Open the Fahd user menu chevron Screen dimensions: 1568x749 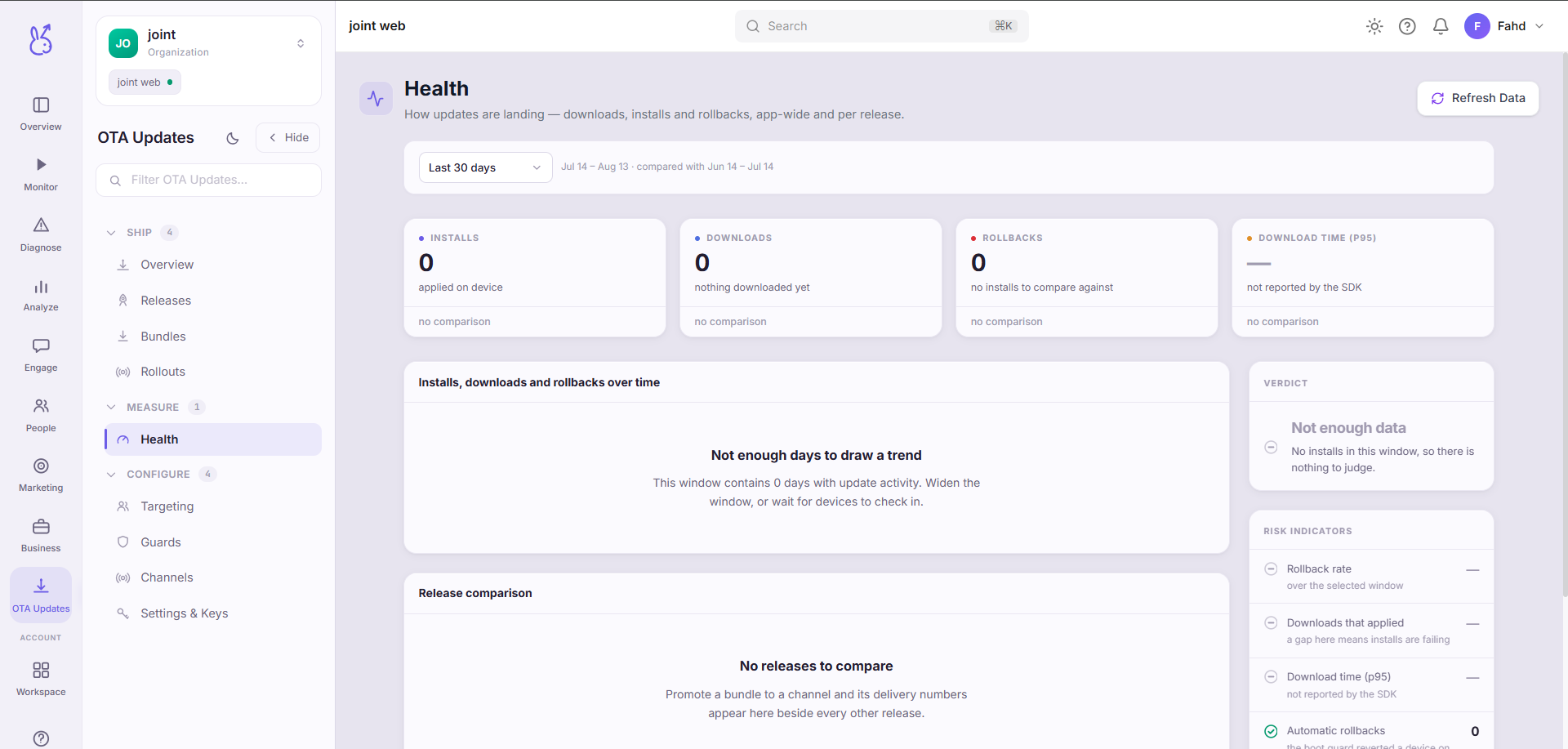(1539, 26)
